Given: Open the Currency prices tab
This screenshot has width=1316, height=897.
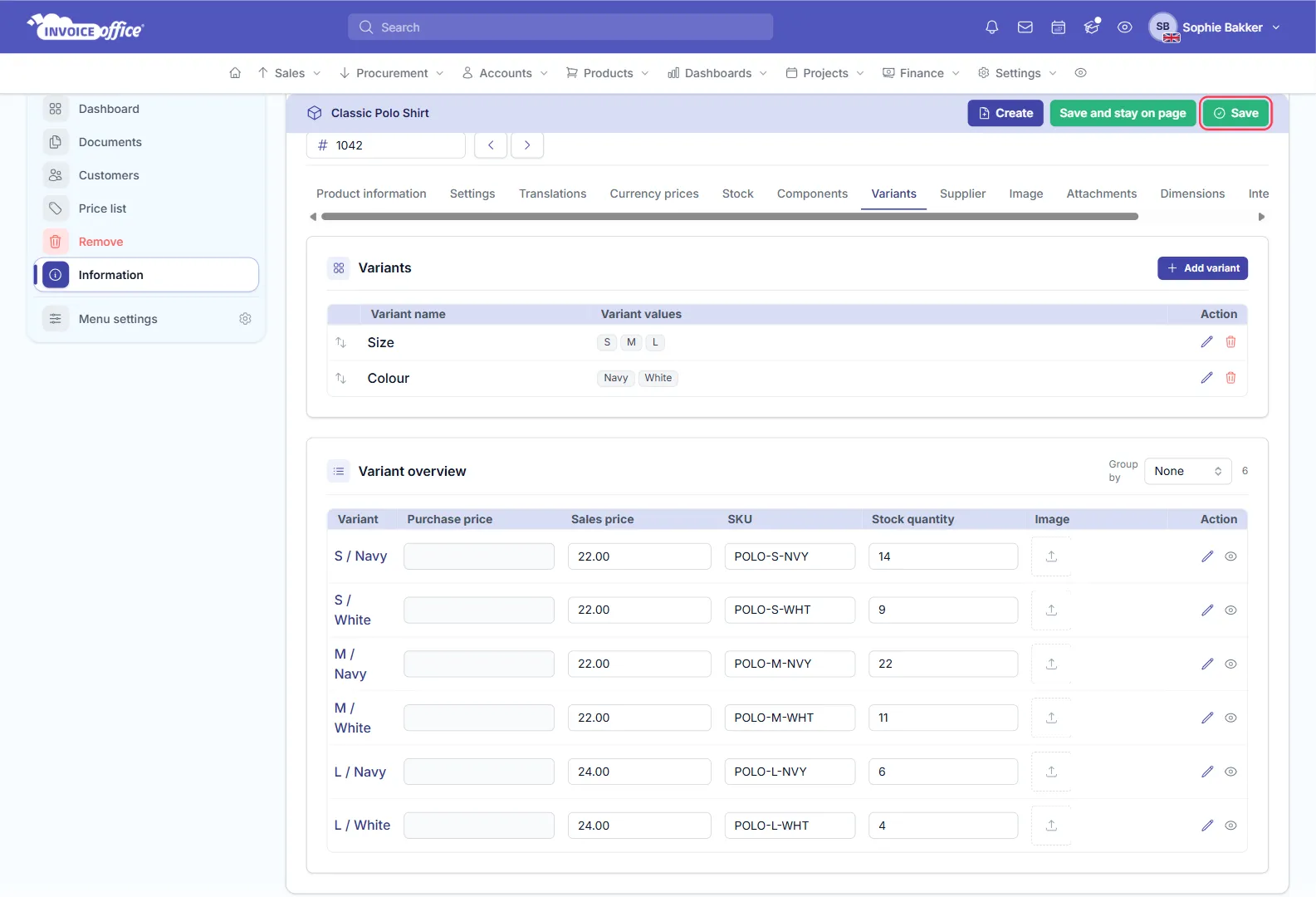Looking at the screenshot, I should (654, 194).
